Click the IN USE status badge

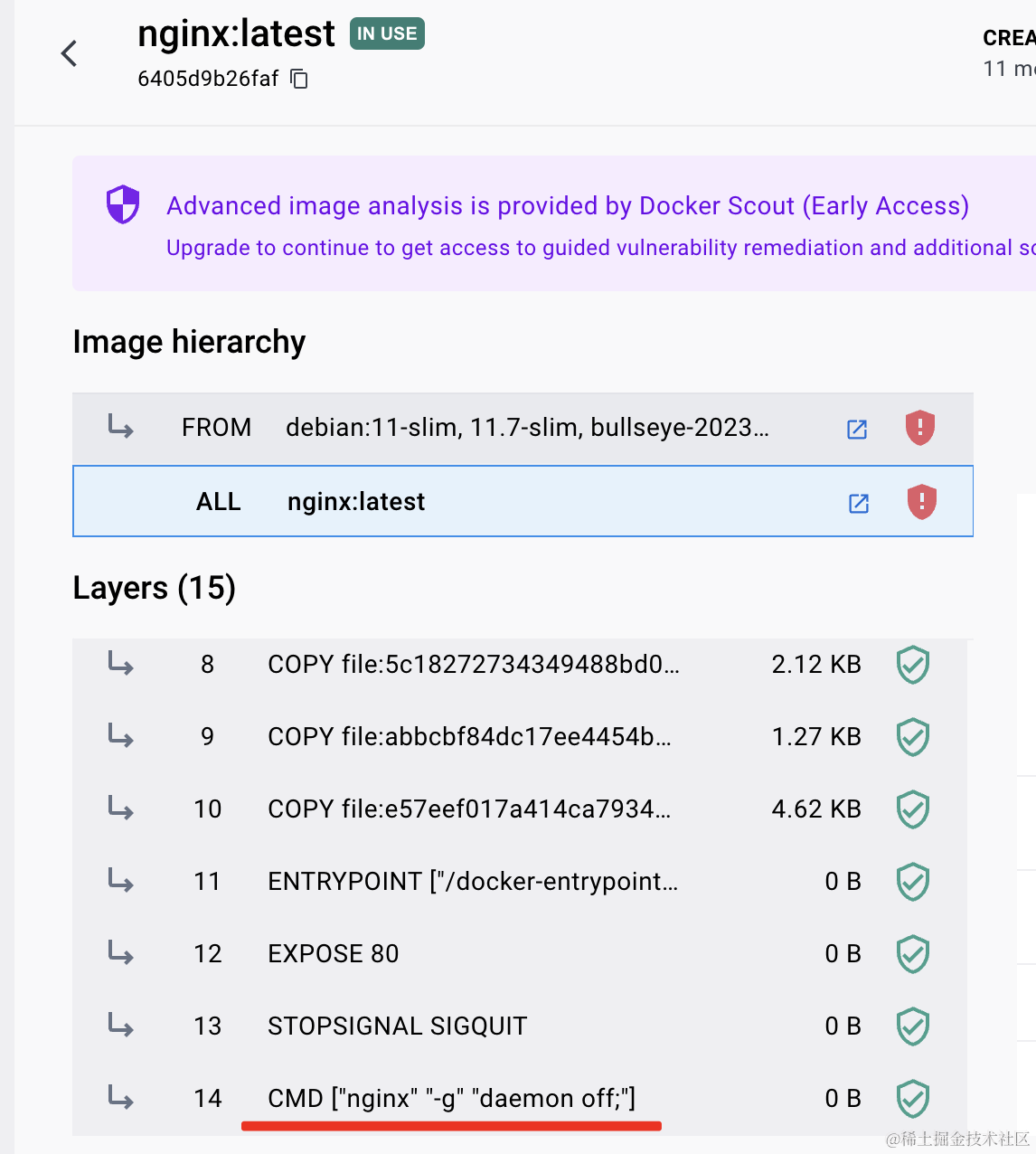coord(387,34)
